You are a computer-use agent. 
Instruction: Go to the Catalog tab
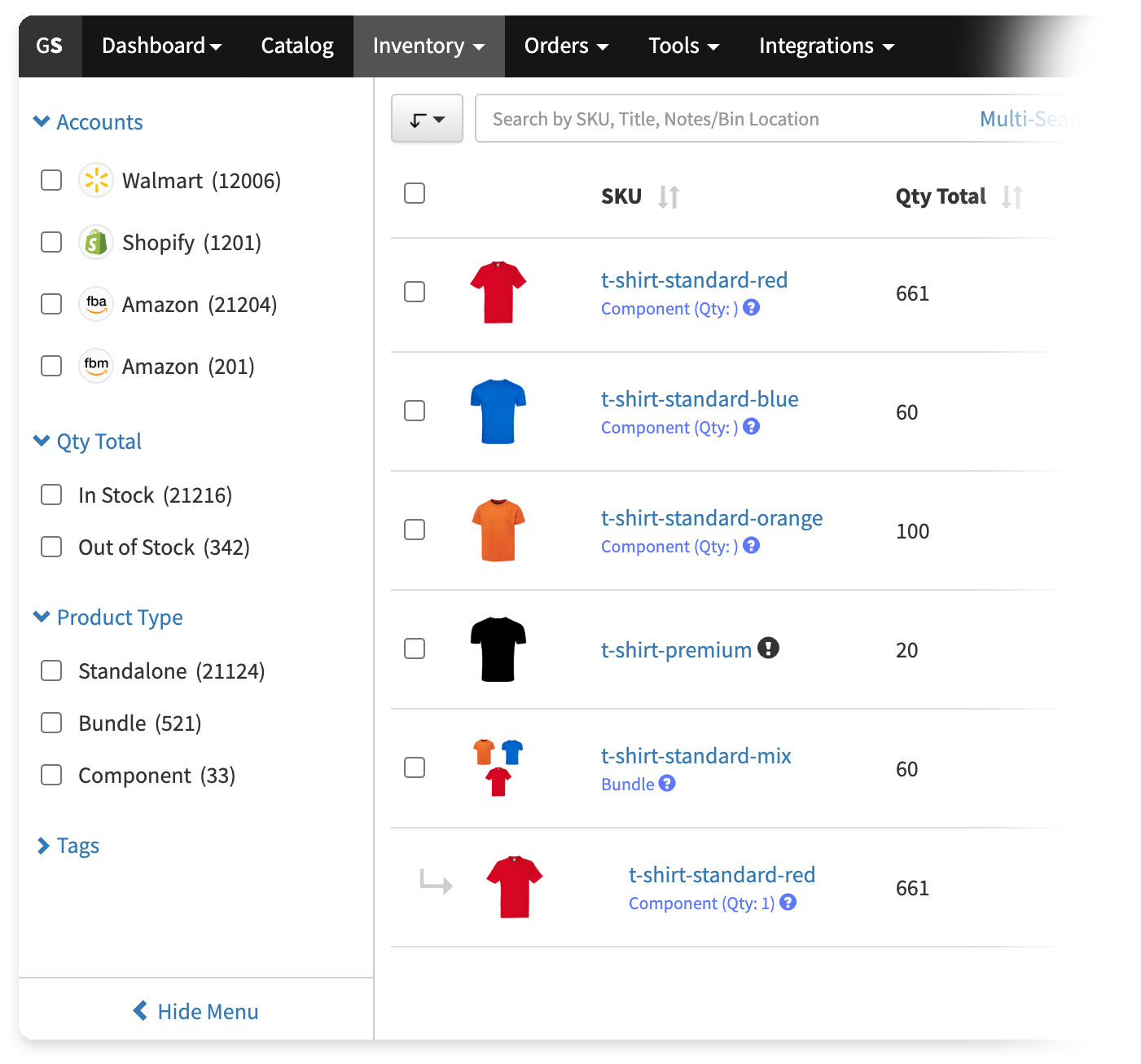297,46
